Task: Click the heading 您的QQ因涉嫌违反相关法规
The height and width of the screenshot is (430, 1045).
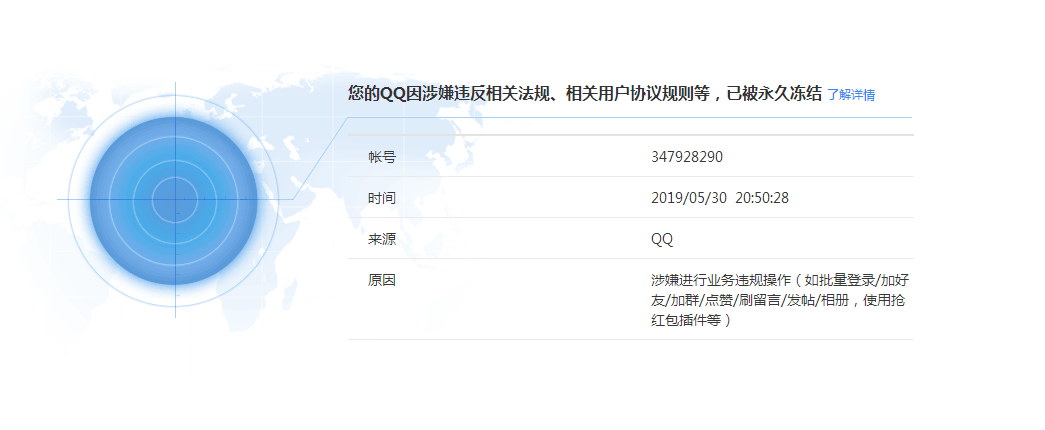Action: [x=584, y=93]
